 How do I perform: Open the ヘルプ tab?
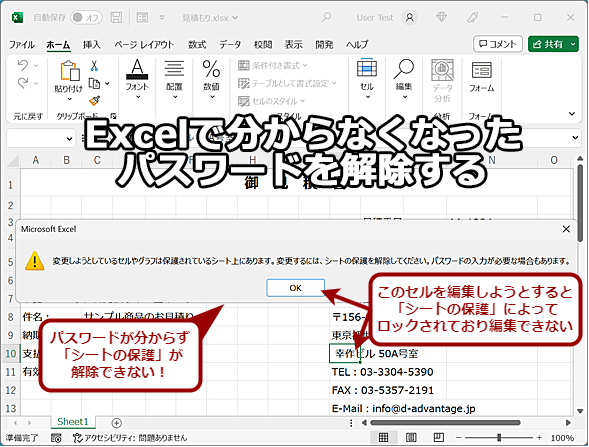click(x=357, y=45)
